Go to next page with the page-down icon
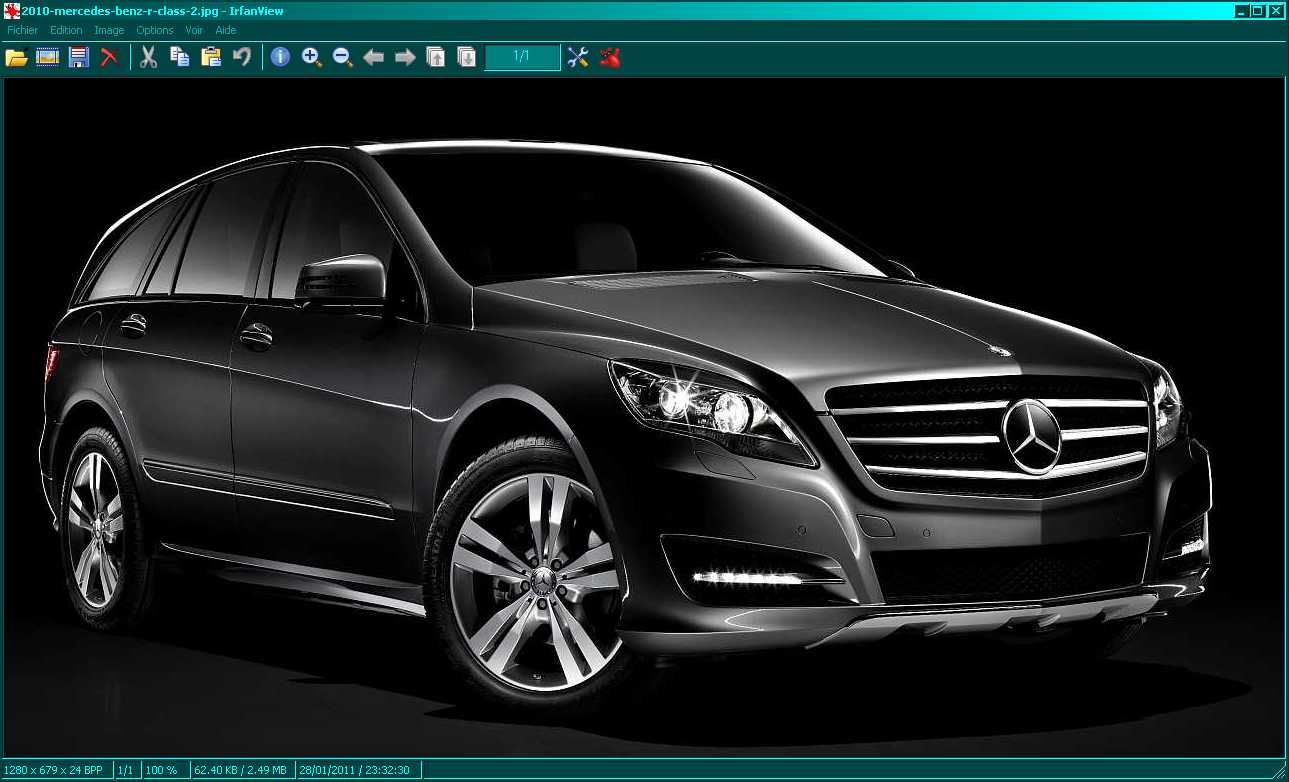 pyautogui.click(x=467, y=57)
